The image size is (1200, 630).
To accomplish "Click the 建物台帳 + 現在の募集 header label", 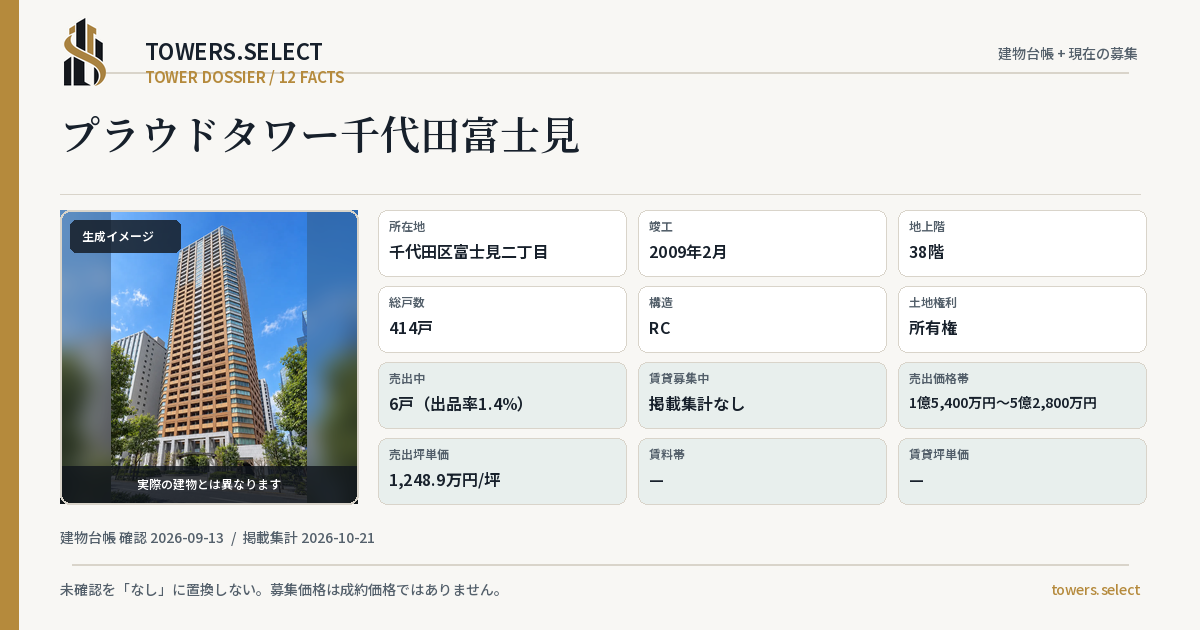I will click(x=1068, y=54).
